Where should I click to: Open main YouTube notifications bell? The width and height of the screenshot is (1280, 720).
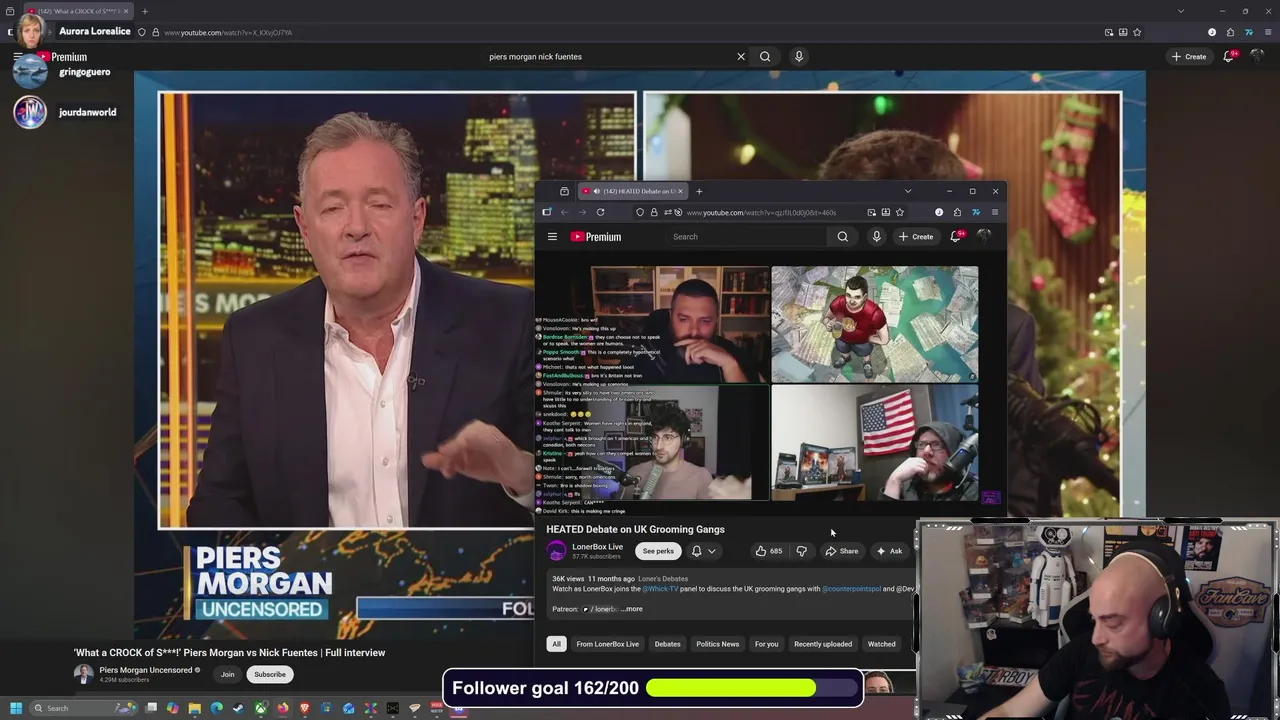[1229, 57]
